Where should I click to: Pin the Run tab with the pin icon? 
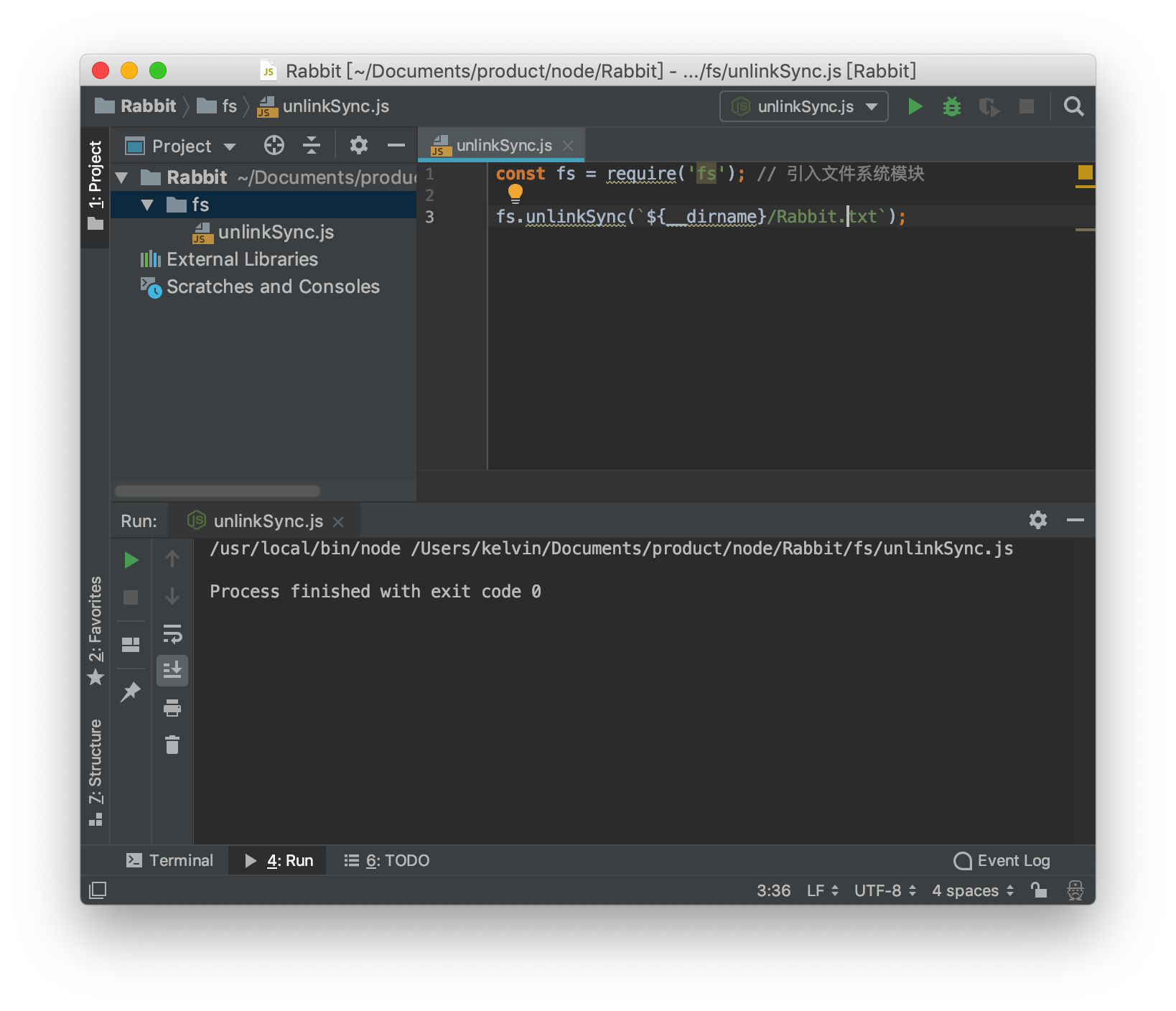[131, 691]
